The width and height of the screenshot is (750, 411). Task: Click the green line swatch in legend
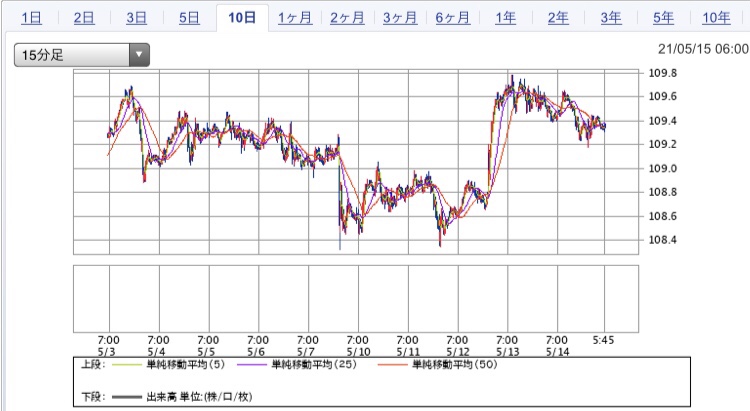click(x=126, y=366)
